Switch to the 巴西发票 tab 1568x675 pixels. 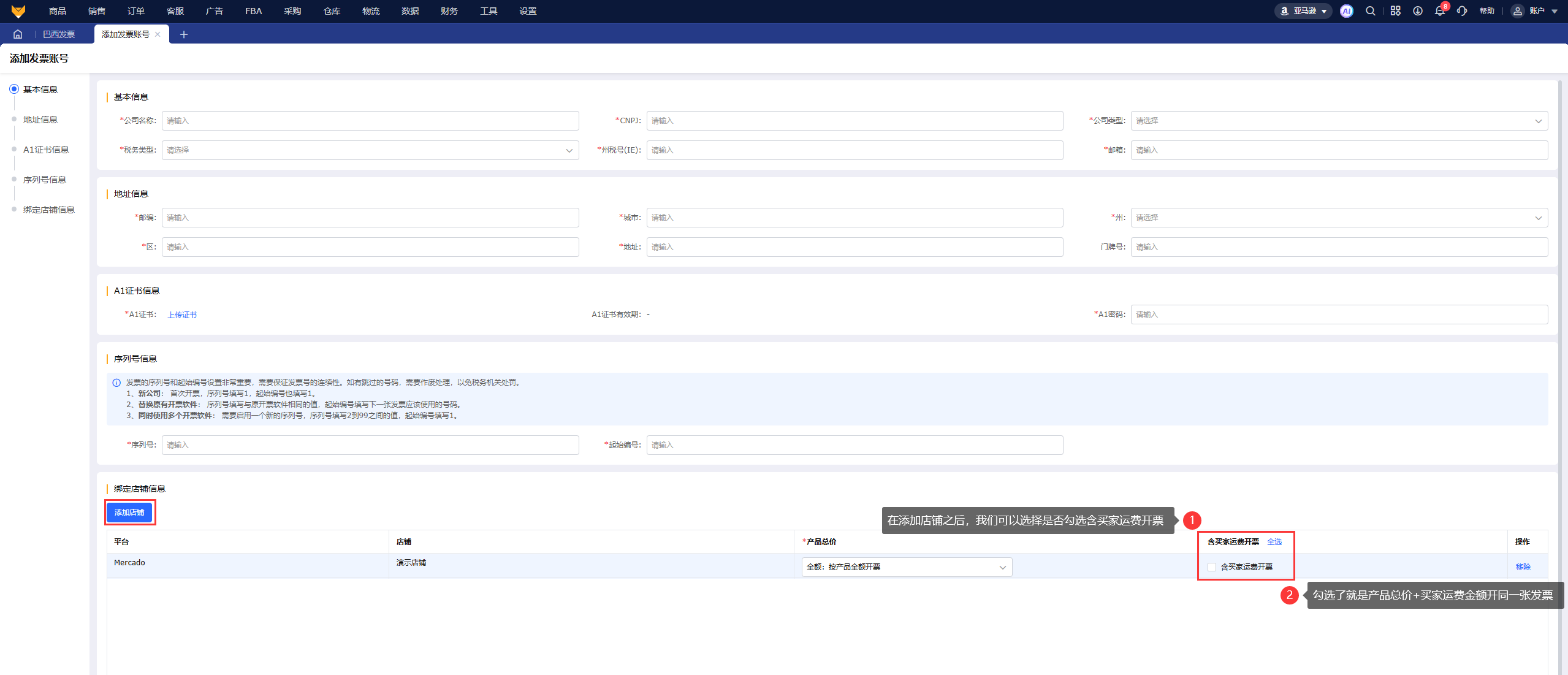click(x=59, y=34)
